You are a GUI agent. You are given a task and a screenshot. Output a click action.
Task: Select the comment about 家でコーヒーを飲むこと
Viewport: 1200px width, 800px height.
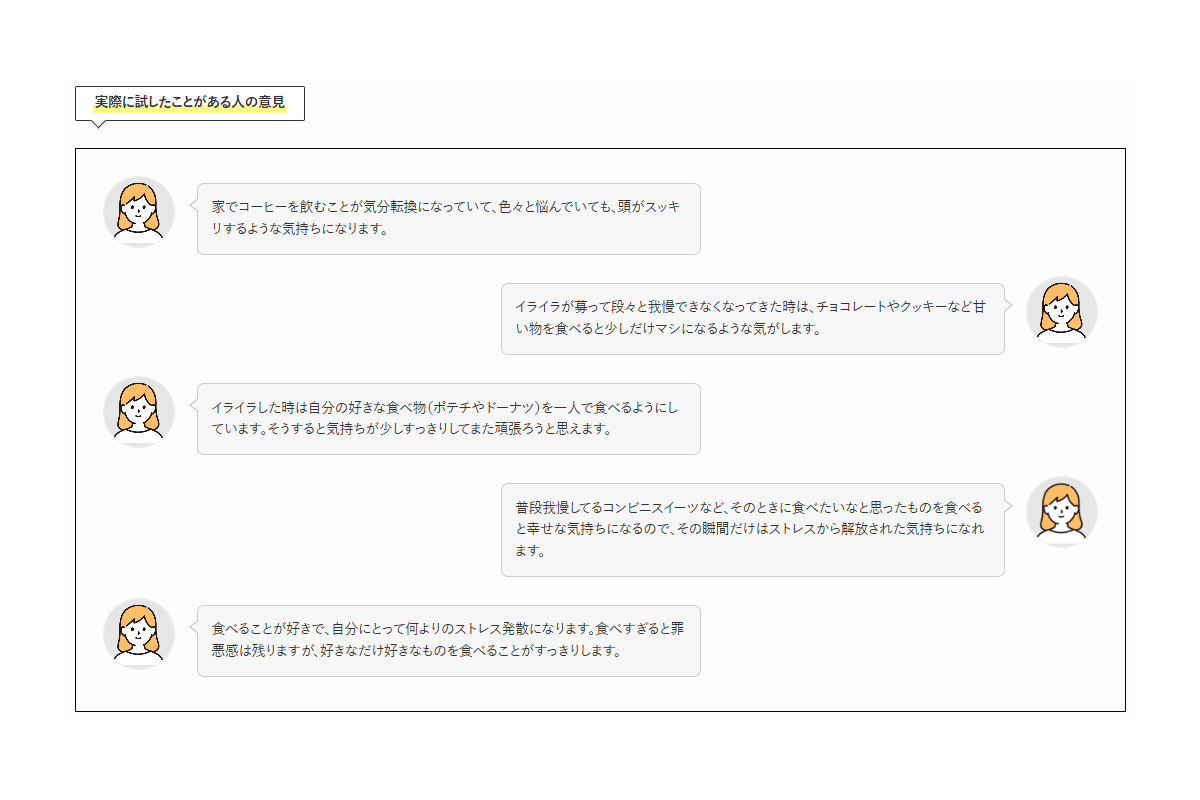pyautogui.click(x=449, y=219)
